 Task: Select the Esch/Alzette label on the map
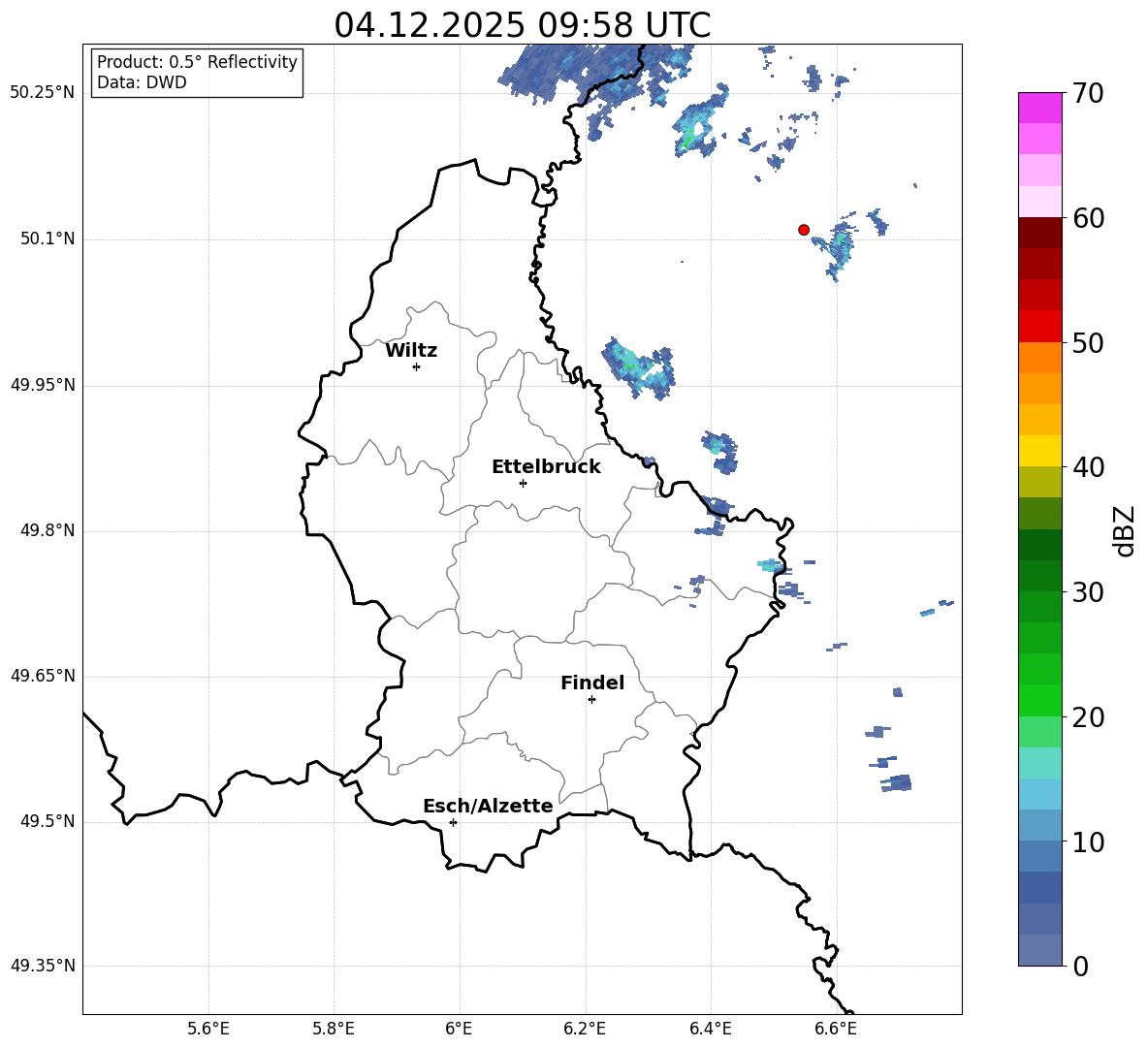pos(488,807)
